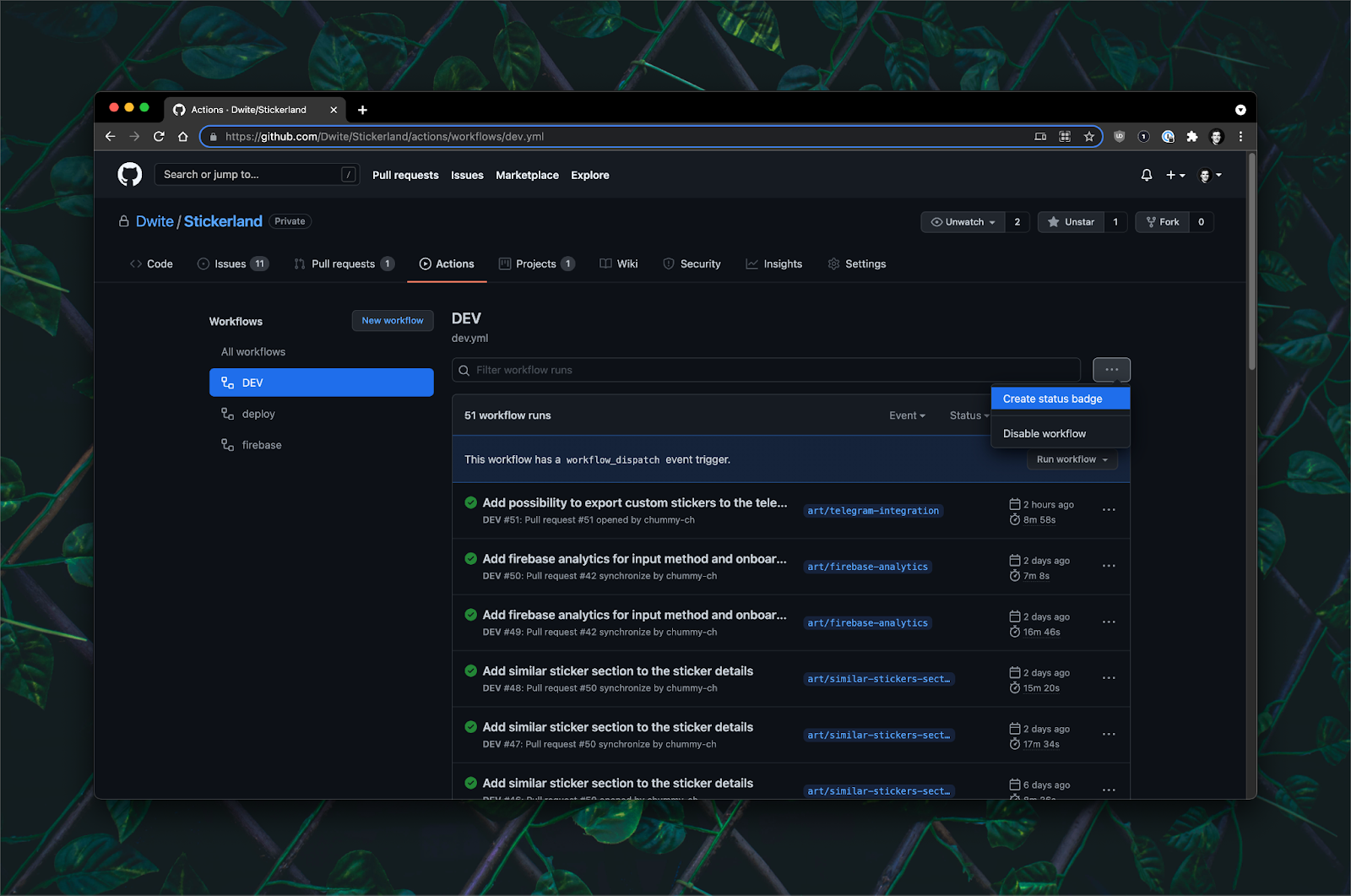Click Explore in top navigation
Screen dimensions: 1351x896
[589, 176]
